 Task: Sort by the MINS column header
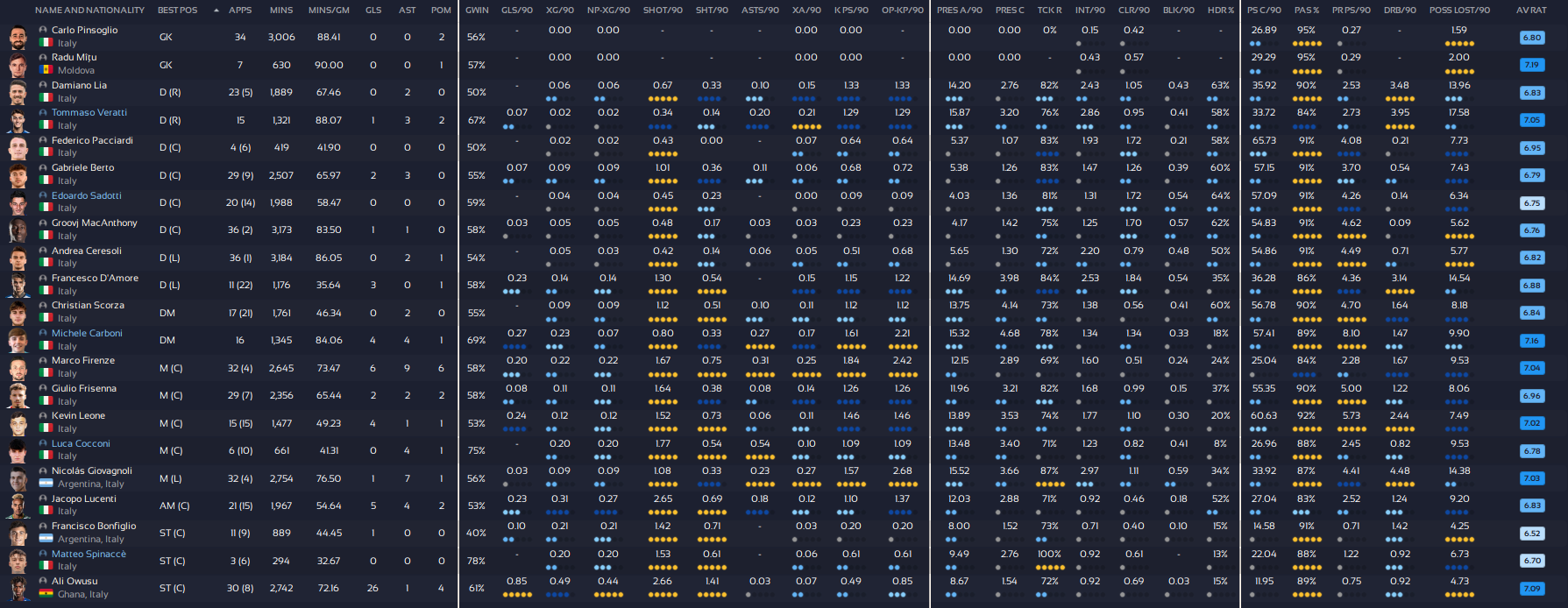point(281,11)
